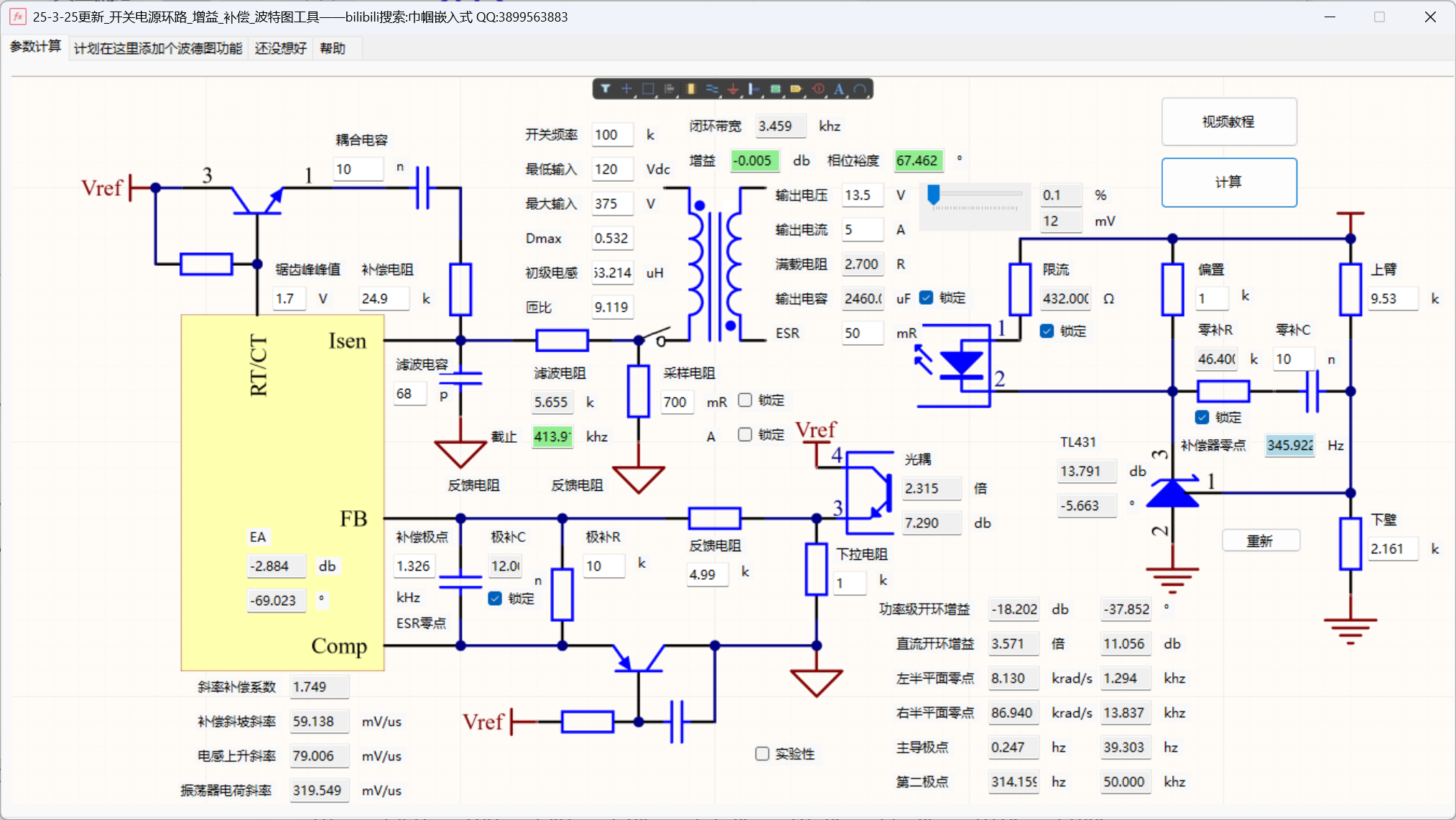The height and width of the screenshot is (820, 1456).
Task: Click the yellow component part icon
Action: pyautogui.click(x=691, y=89)
